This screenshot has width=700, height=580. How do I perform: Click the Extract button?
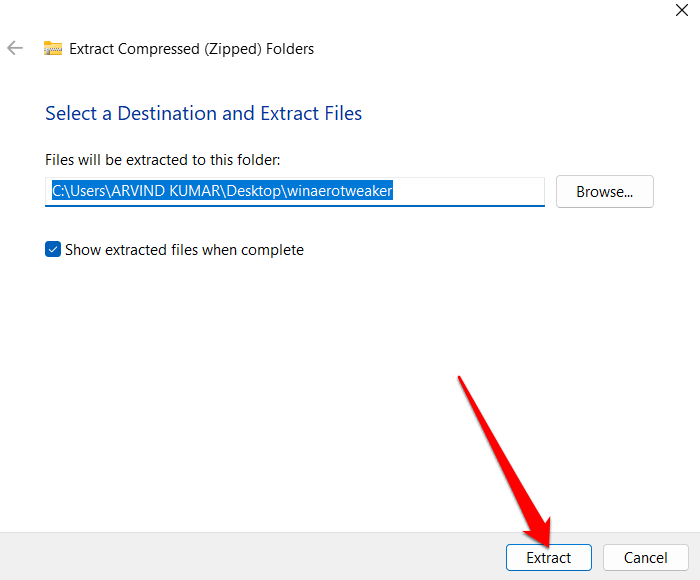click(549, 557)
